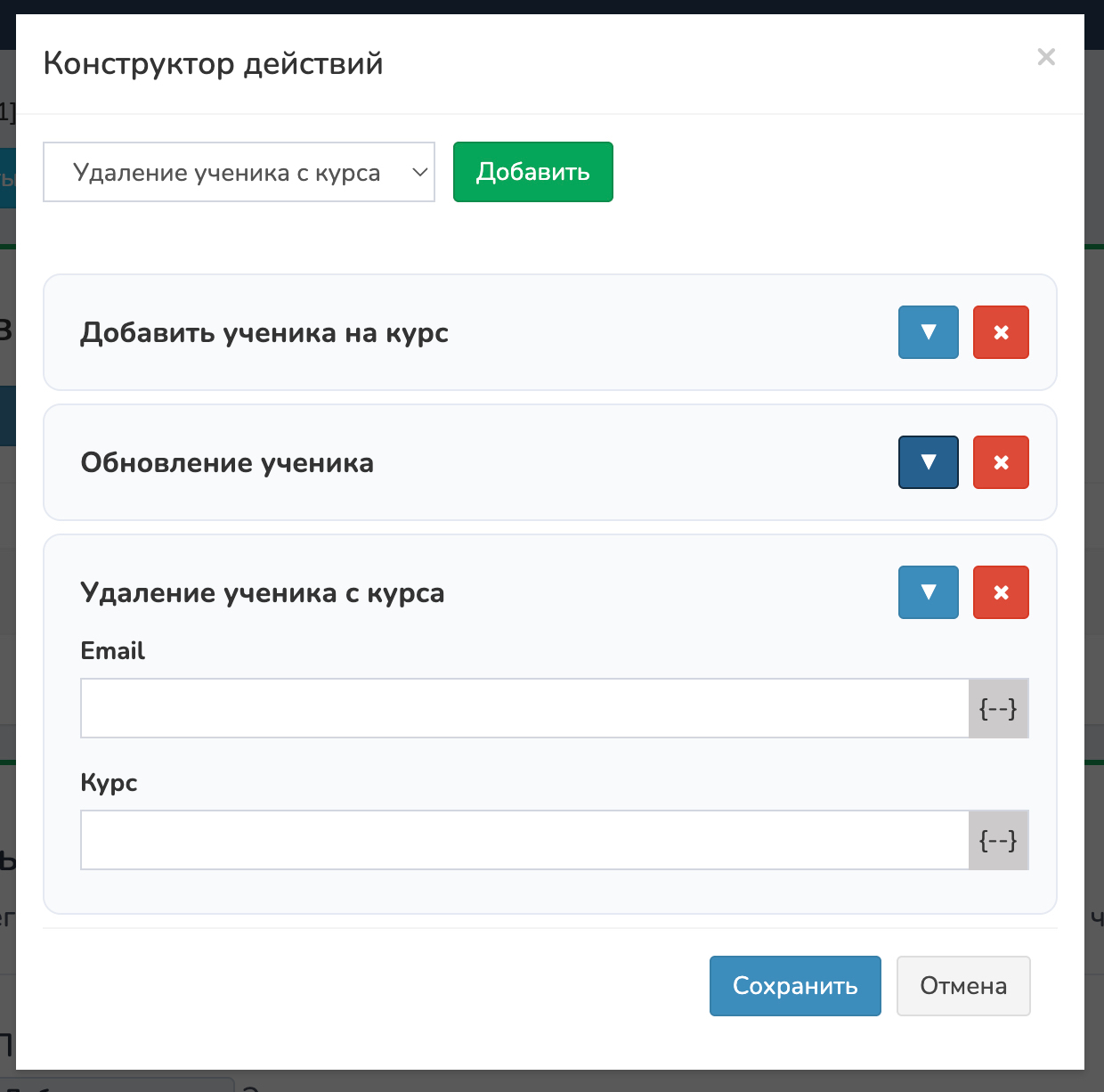Click the Курс field label
Viewport: 1104px width, 1092px height.
click(x=109, y=783)
